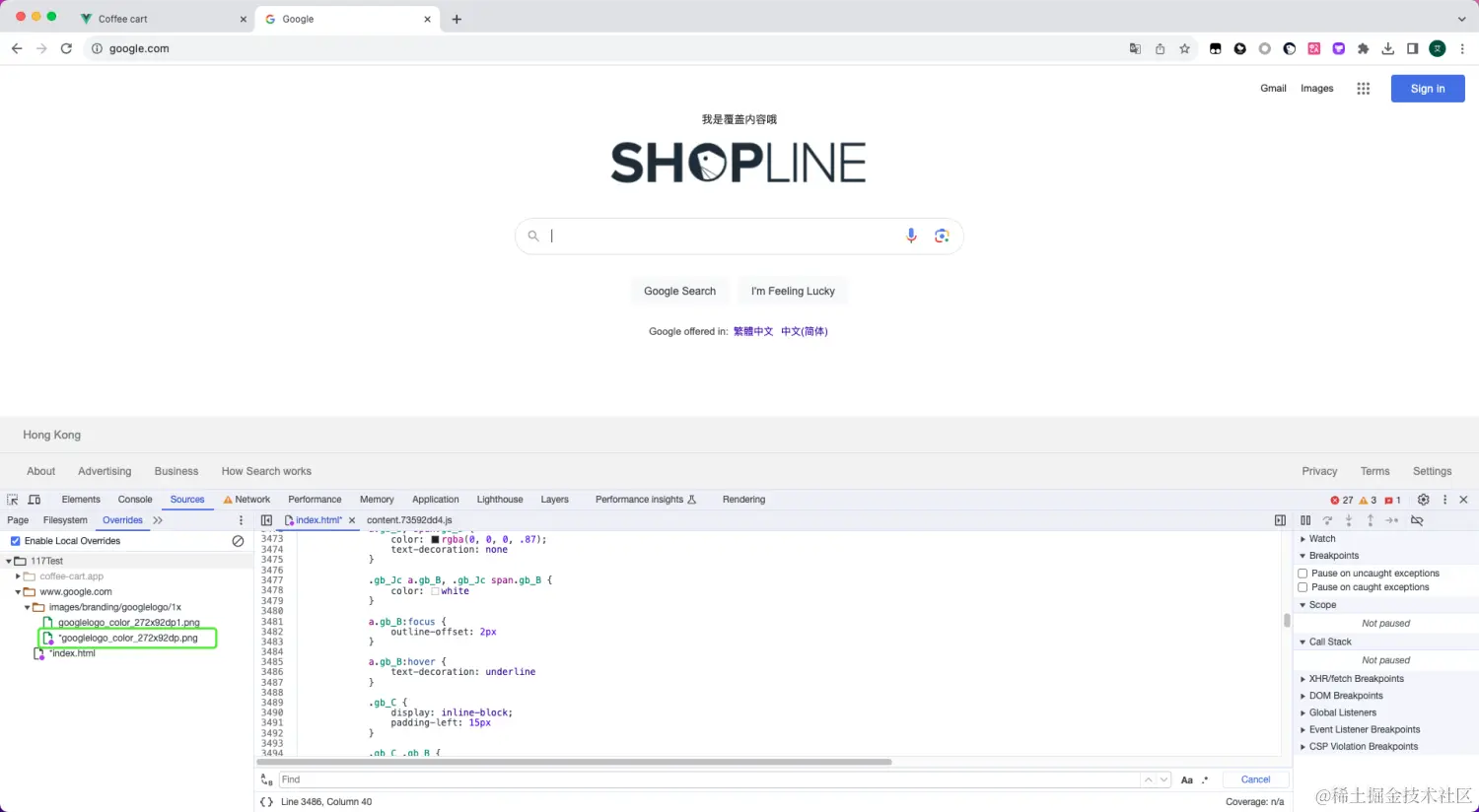
Task: Click the horizontal scrollbar of code editor
Action: 574,762
